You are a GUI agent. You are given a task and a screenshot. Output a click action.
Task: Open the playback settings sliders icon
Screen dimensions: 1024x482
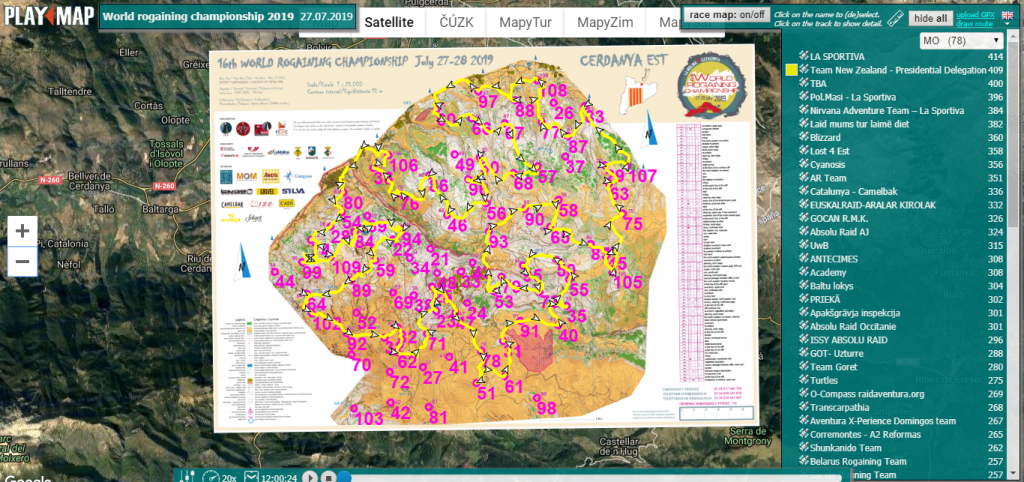(185, 477)
